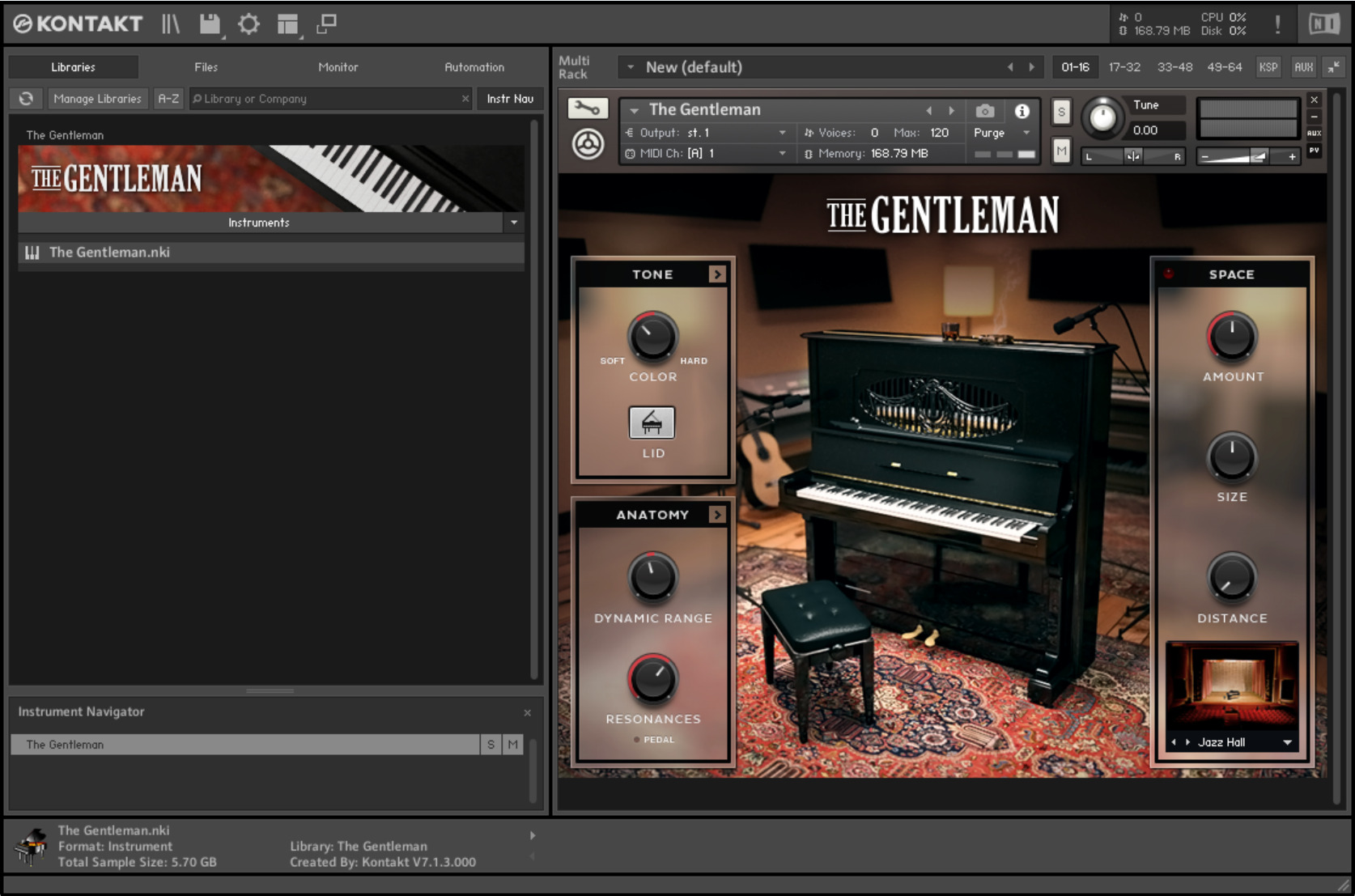Toggle the SPACE power button
This screenshot has height=896, width=1355.
[x=1169, y=274]
